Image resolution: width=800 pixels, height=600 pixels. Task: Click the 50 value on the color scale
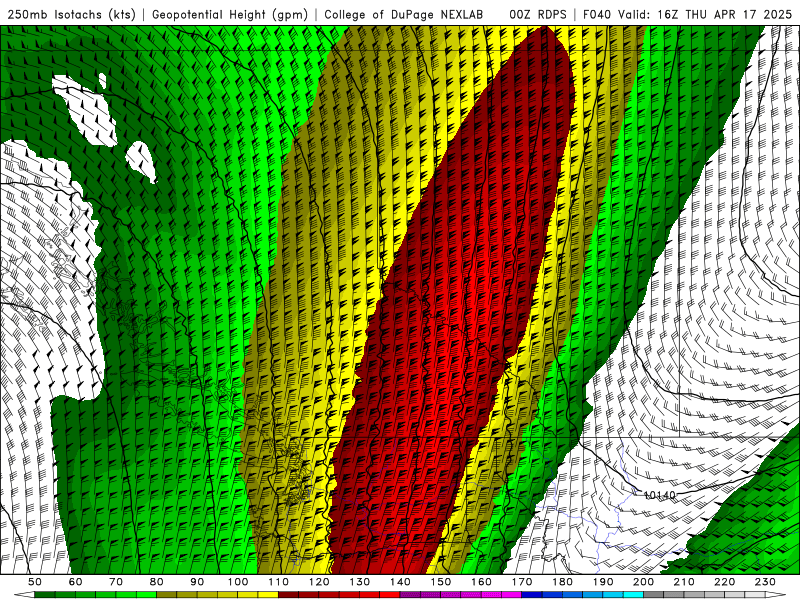[35, 582]
